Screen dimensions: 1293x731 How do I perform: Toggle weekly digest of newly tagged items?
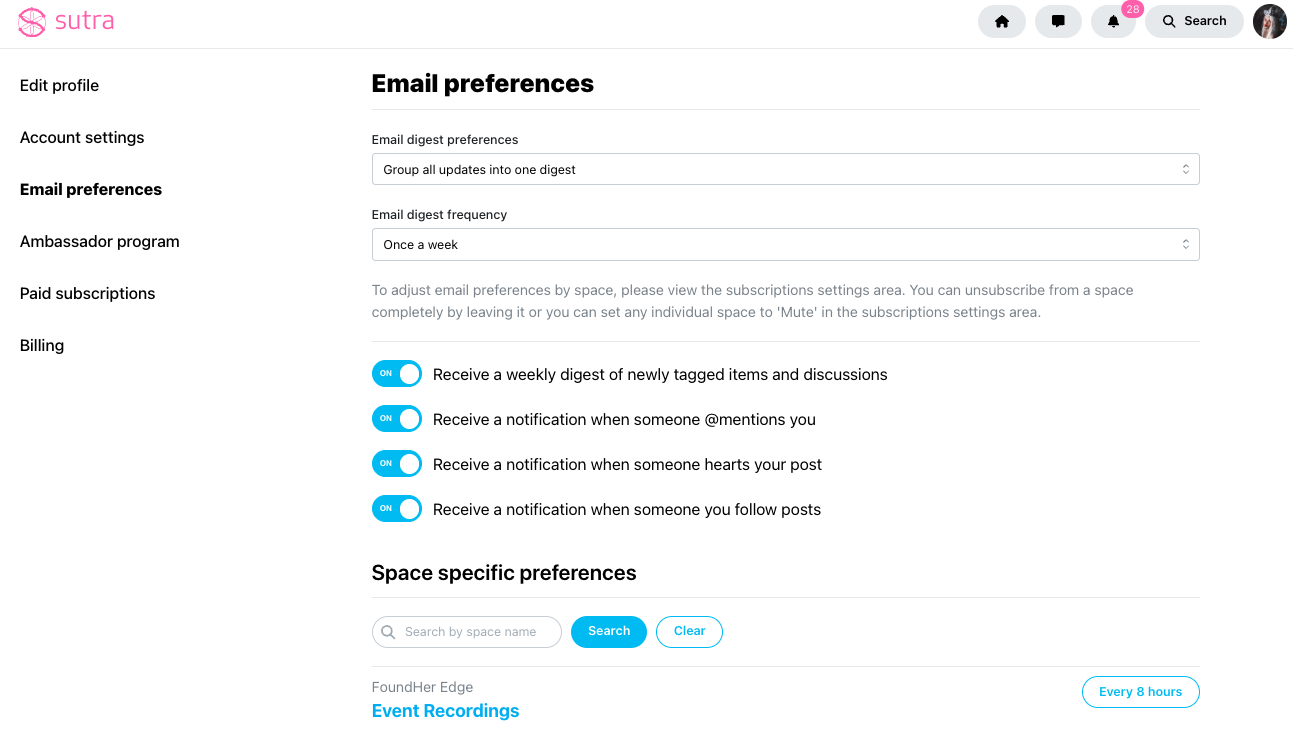tap(397, 374)
